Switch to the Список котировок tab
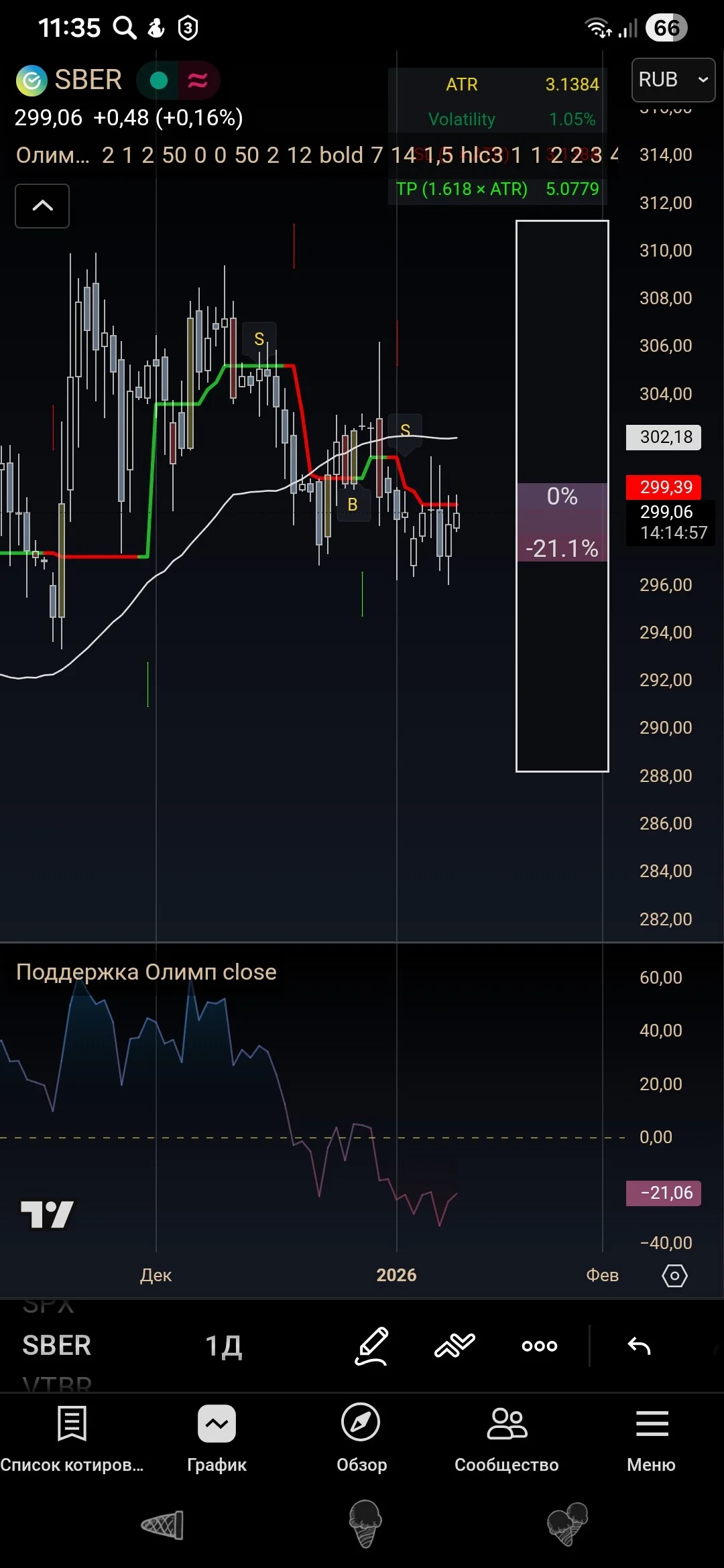724x1568 pixels. click(72, 1439)
